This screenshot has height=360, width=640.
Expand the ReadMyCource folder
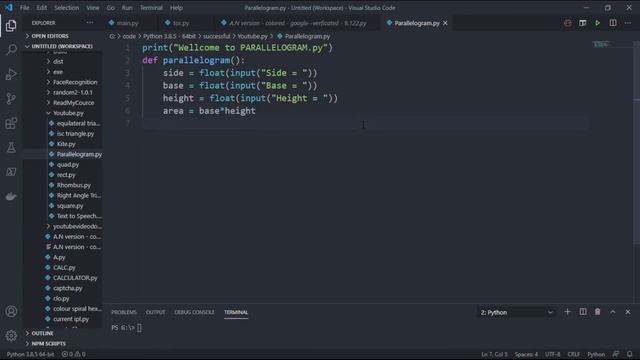[73, 103]
